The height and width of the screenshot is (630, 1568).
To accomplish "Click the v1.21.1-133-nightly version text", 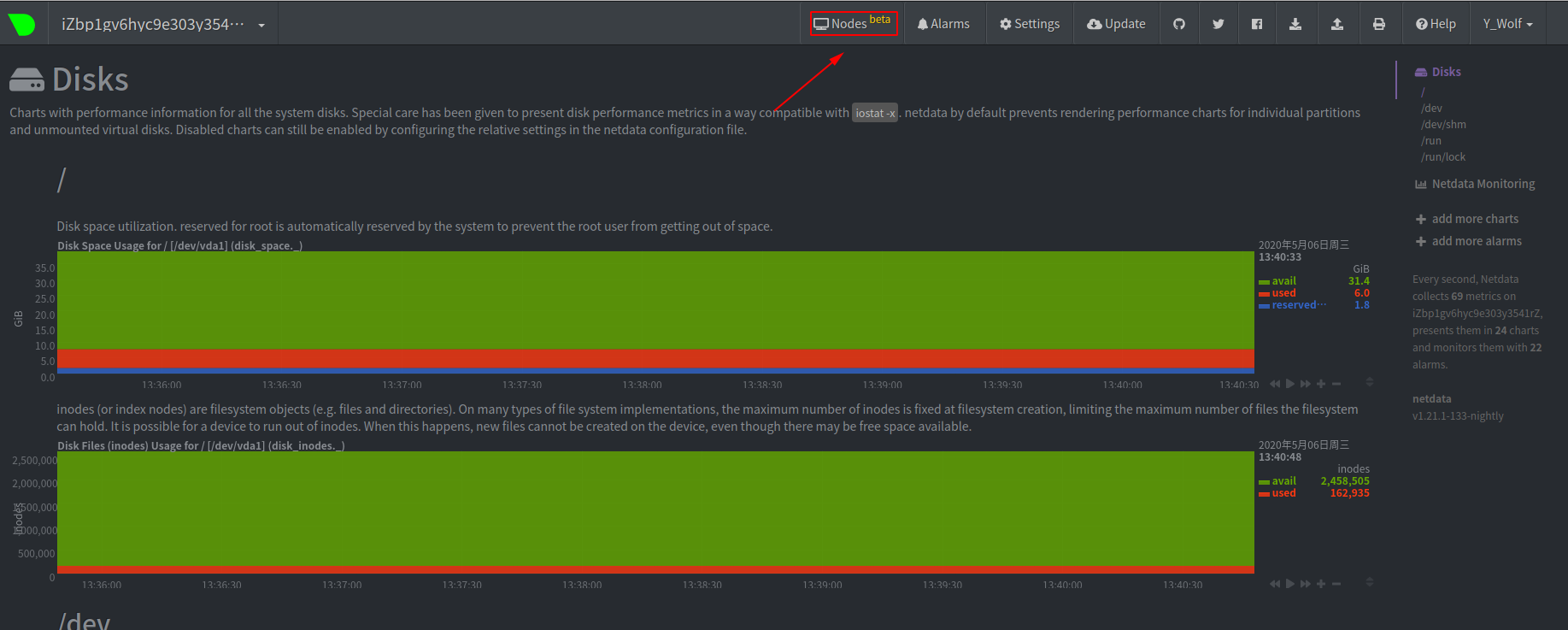I will [x=1458, y=416].
